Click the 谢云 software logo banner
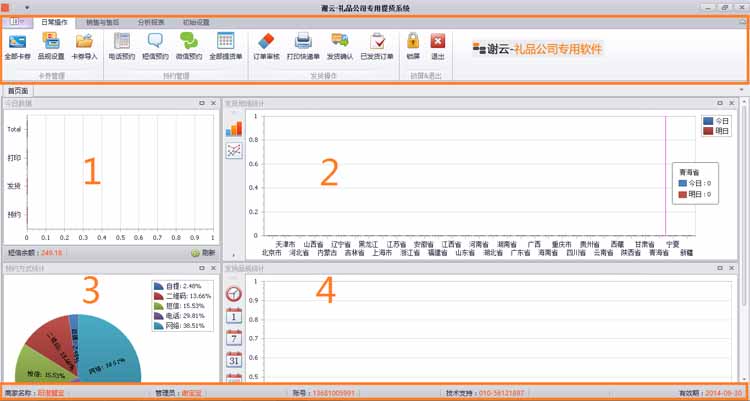 pos(538,49)
